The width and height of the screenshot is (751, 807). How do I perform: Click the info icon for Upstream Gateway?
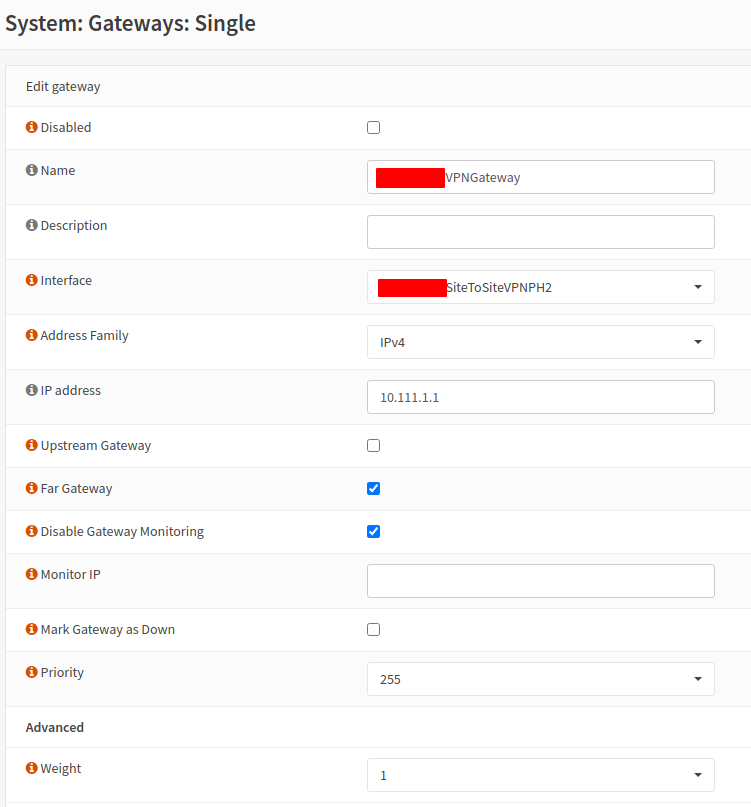point(31,445)
